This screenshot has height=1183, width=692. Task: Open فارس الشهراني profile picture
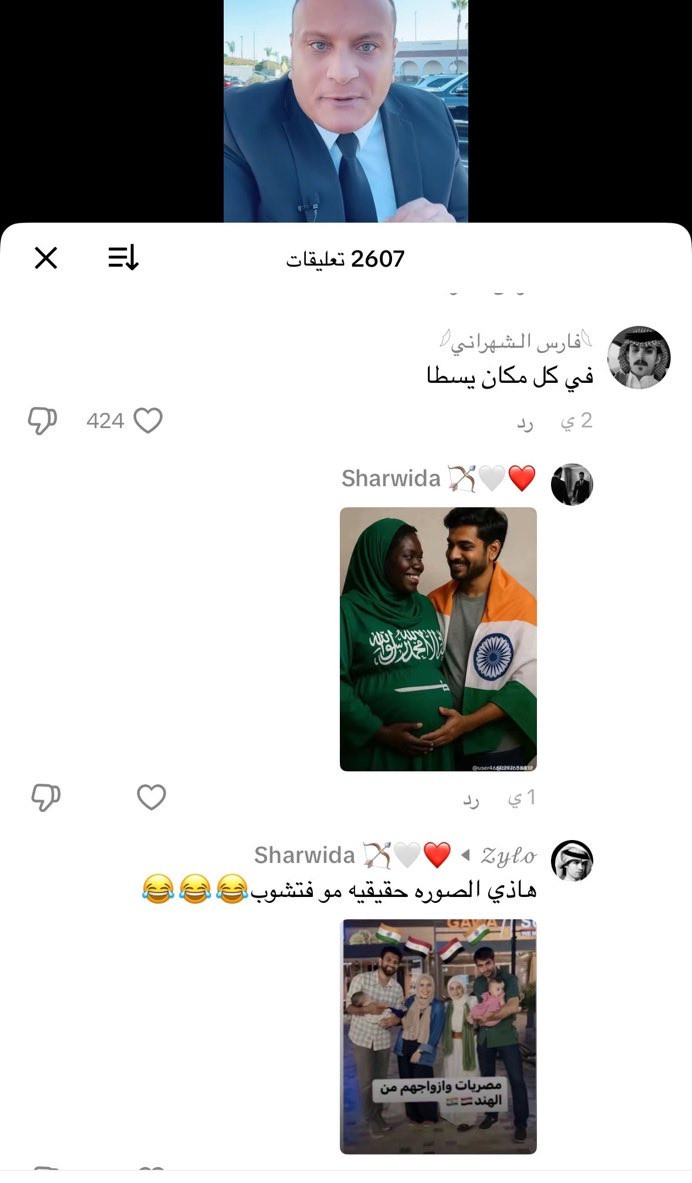coord(639,358)
